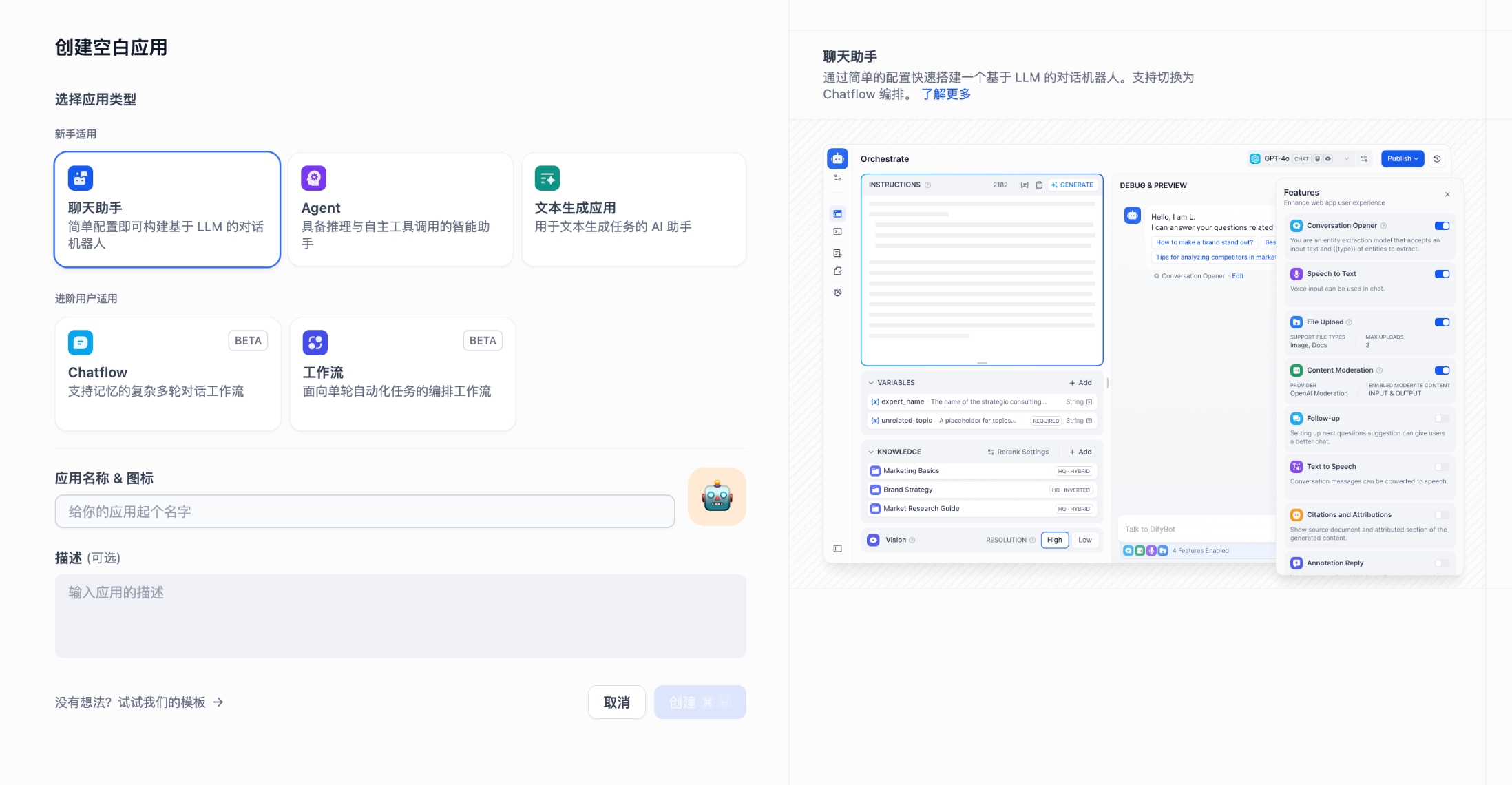Select High vision resolution
This screenshot has width=1512, height=785.
coord(1054,541)
